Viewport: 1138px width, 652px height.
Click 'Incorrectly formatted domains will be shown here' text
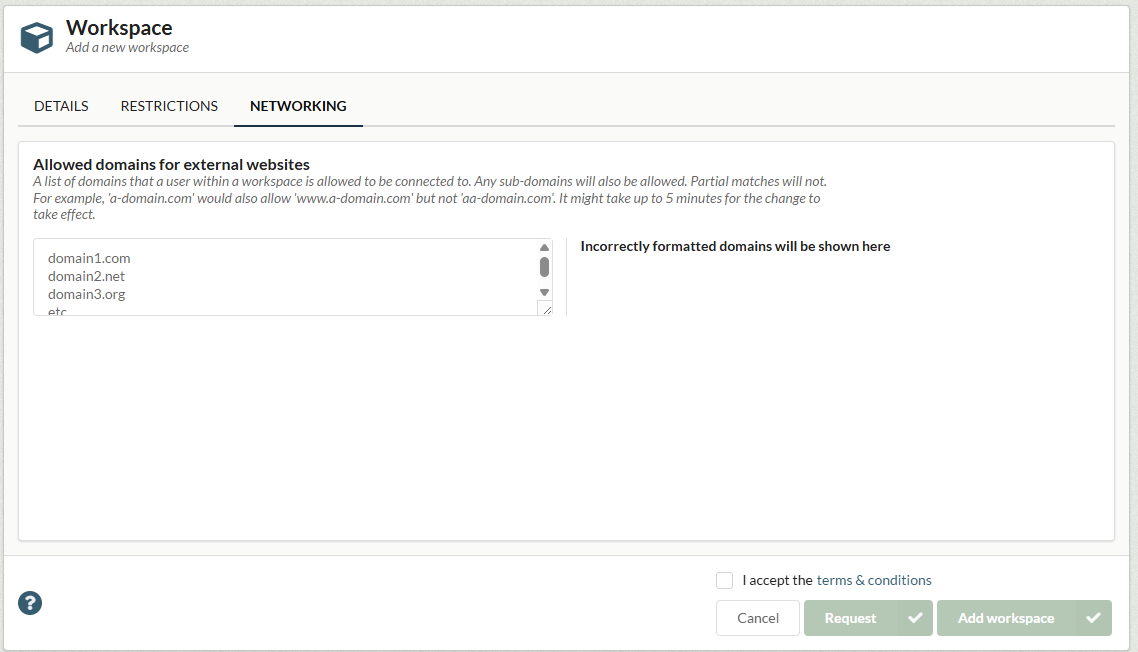point(735,246)
